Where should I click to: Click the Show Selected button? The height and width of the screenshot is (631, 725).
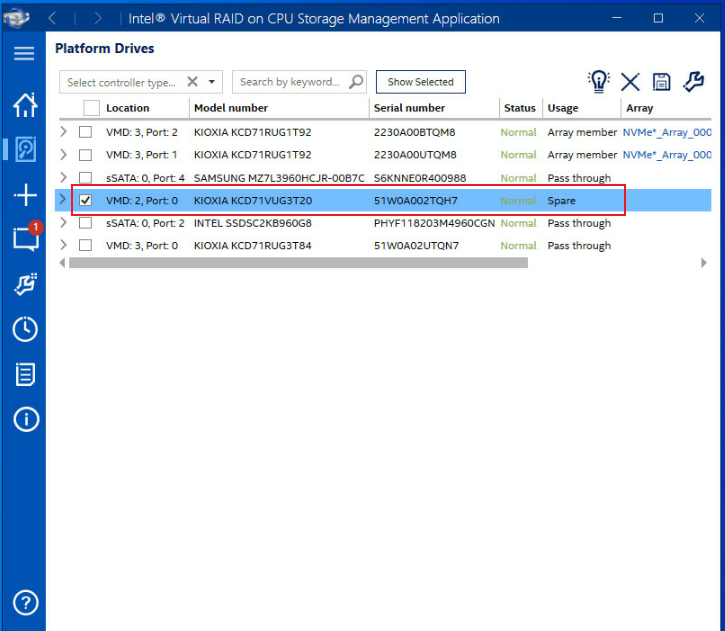420,82
